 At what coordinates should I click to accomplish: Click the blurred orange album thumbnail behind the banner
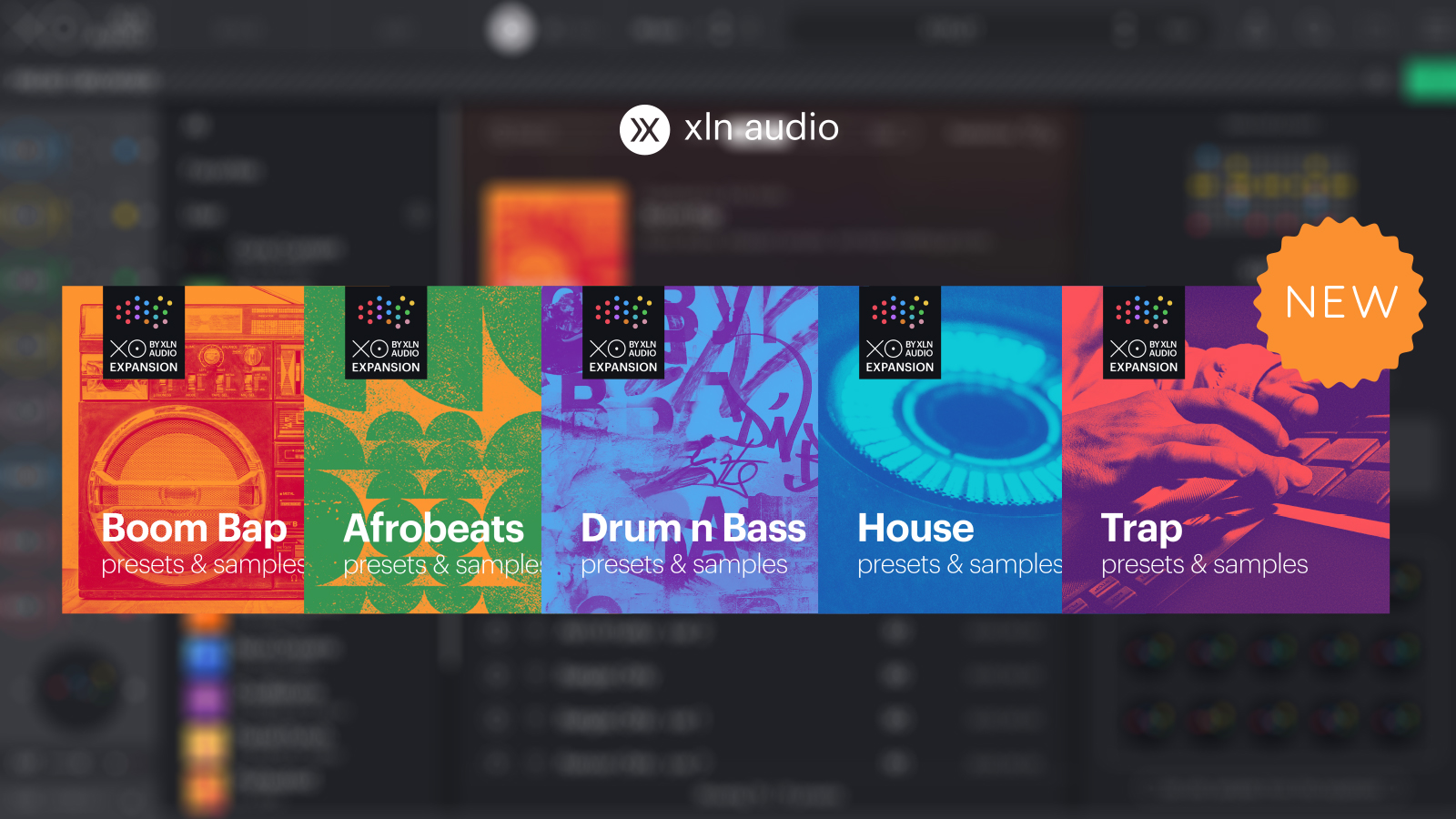tap(556, 234)
